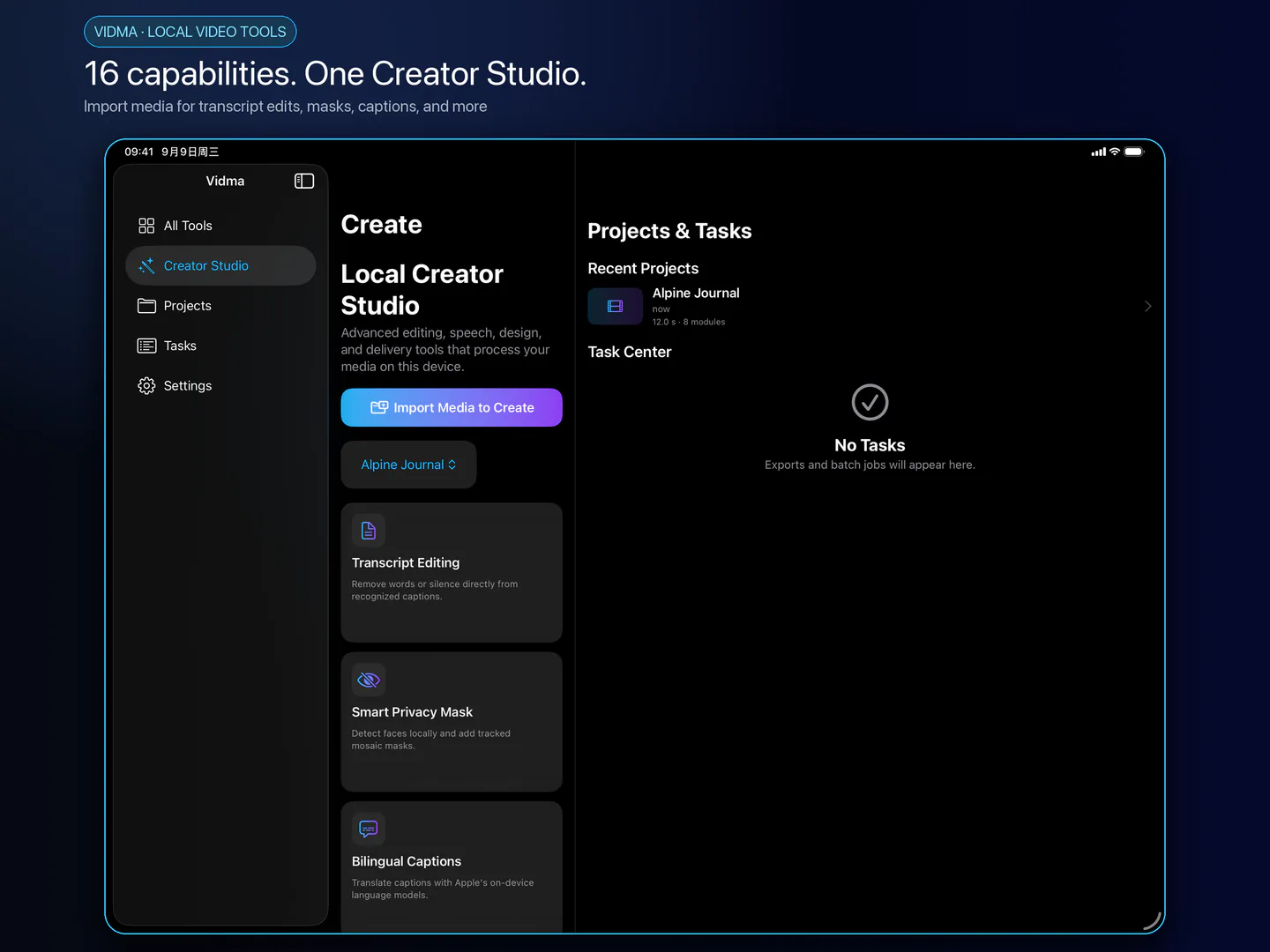Go to Tasks in sidebar
The width and height of the screenshot is (1270, 952).
click(x=220, y=346)
